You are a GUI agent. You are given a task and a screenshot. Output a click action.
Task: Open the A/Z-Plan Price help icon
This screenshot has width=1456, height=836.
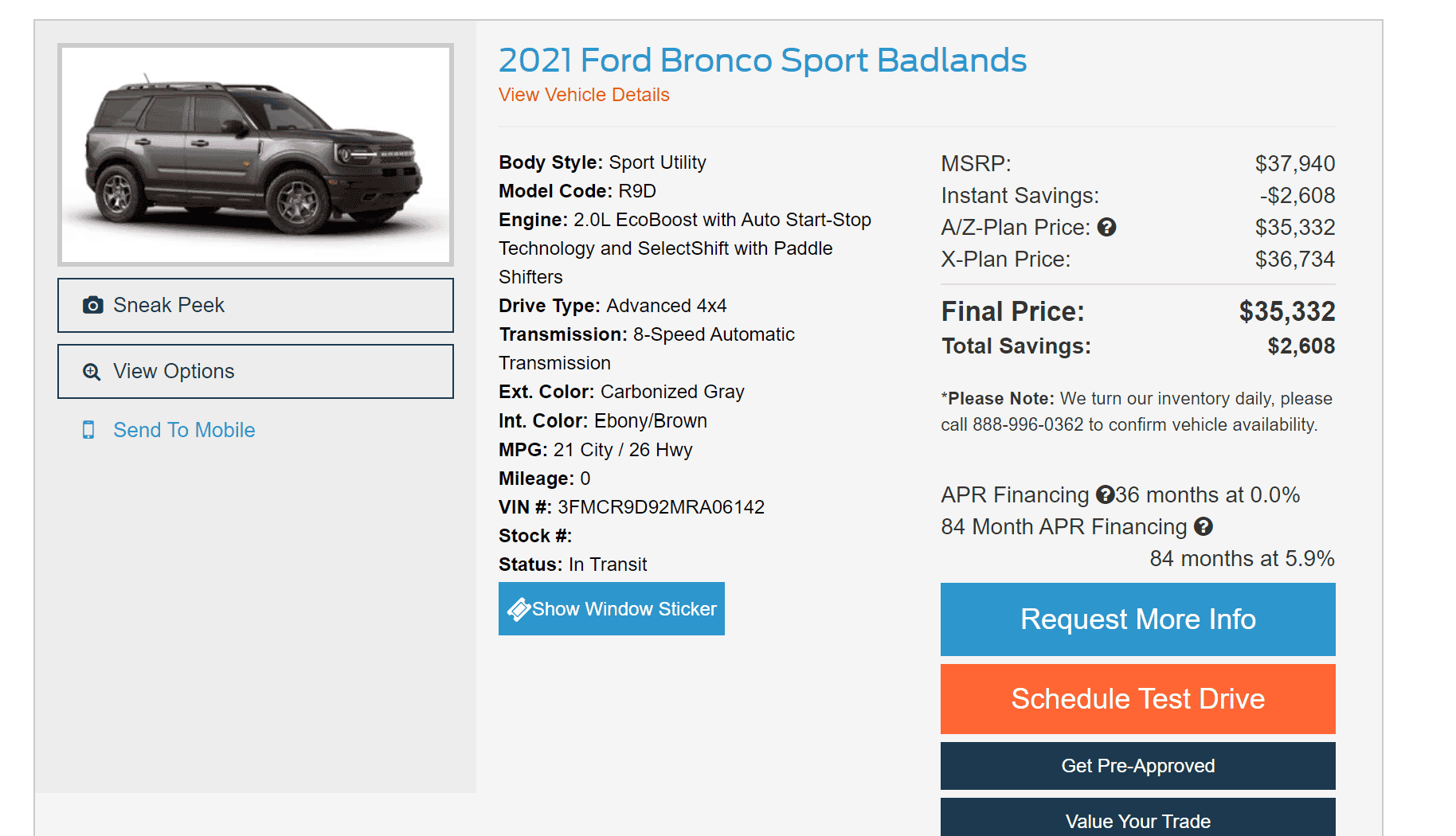[1107, 227]
